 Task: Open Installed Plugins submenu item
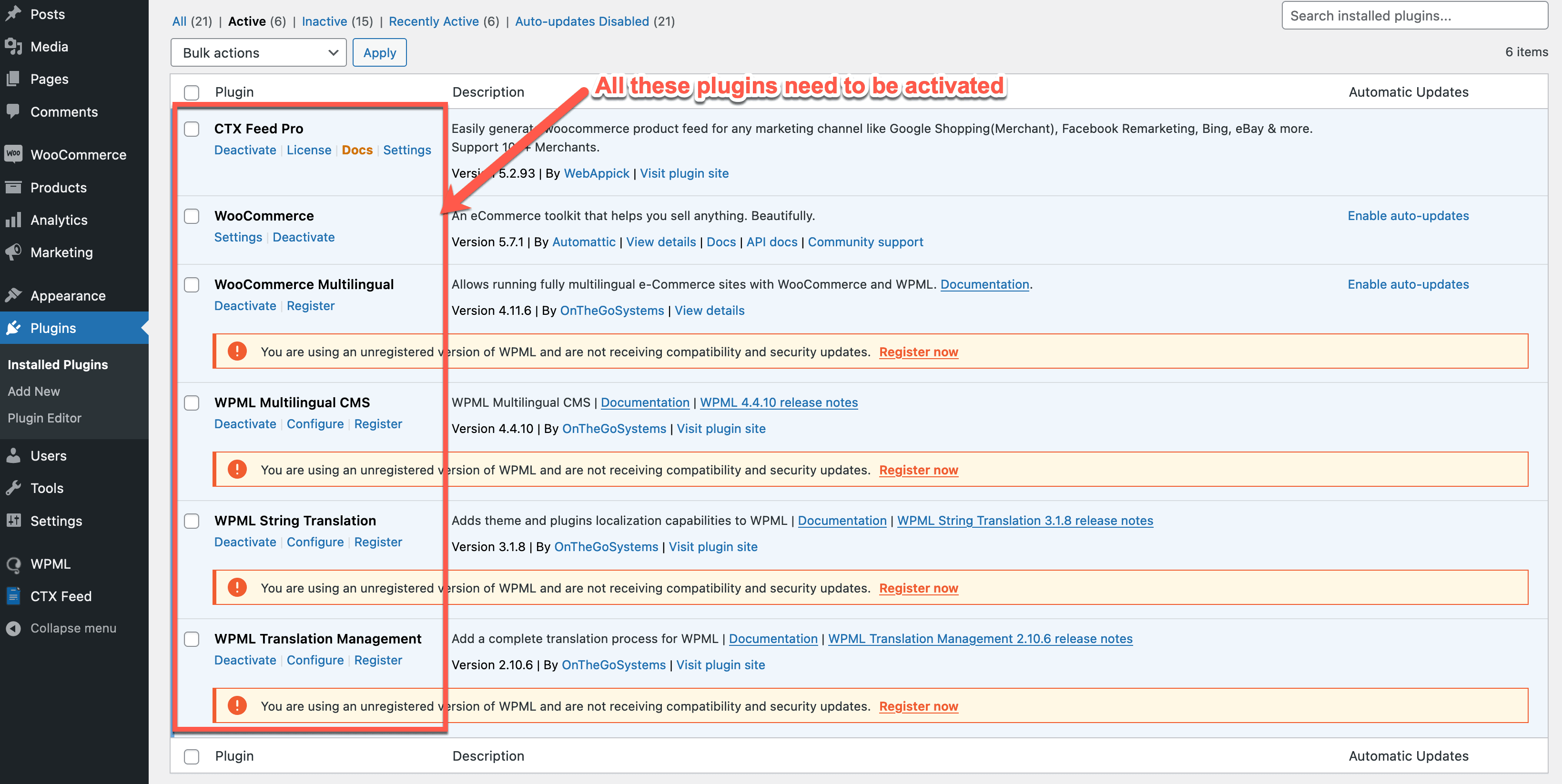tap(58, 364)
